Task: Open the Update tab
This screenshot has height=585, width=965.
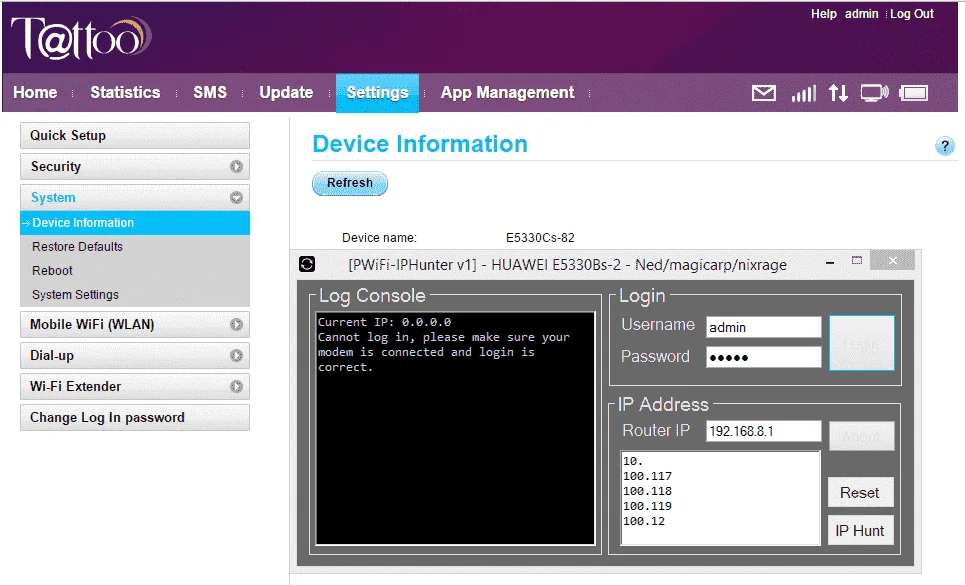Action: 286,92
